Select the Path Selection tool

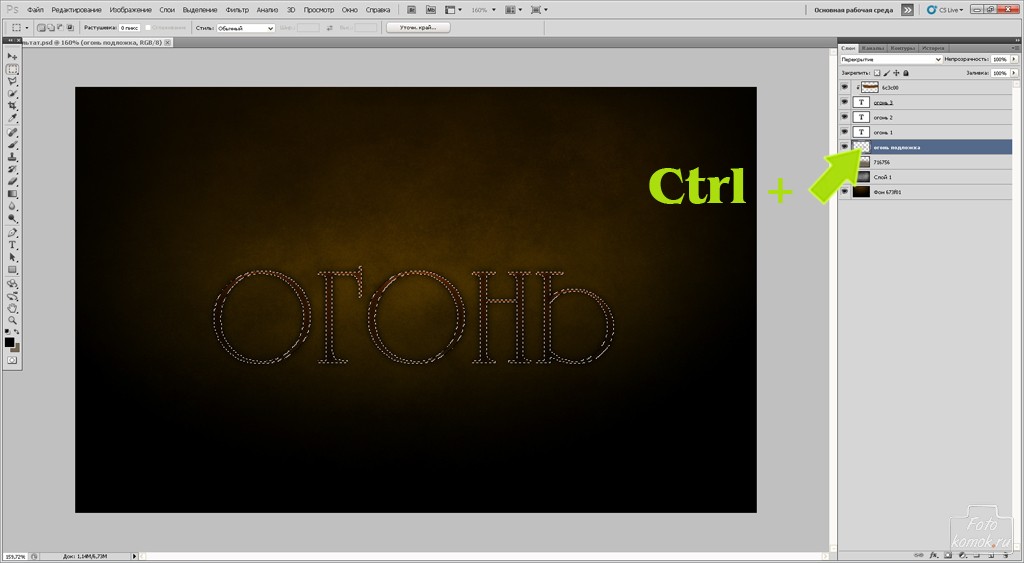pos(12,258)
